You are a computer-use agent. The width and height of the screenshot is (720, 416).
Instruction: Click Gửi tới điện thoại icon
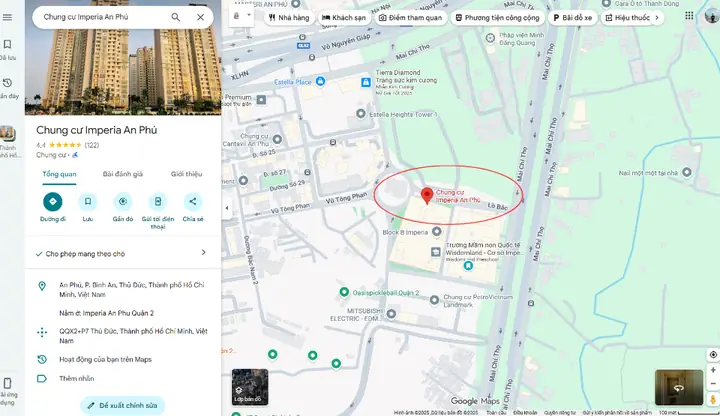[x=158, y=202]
